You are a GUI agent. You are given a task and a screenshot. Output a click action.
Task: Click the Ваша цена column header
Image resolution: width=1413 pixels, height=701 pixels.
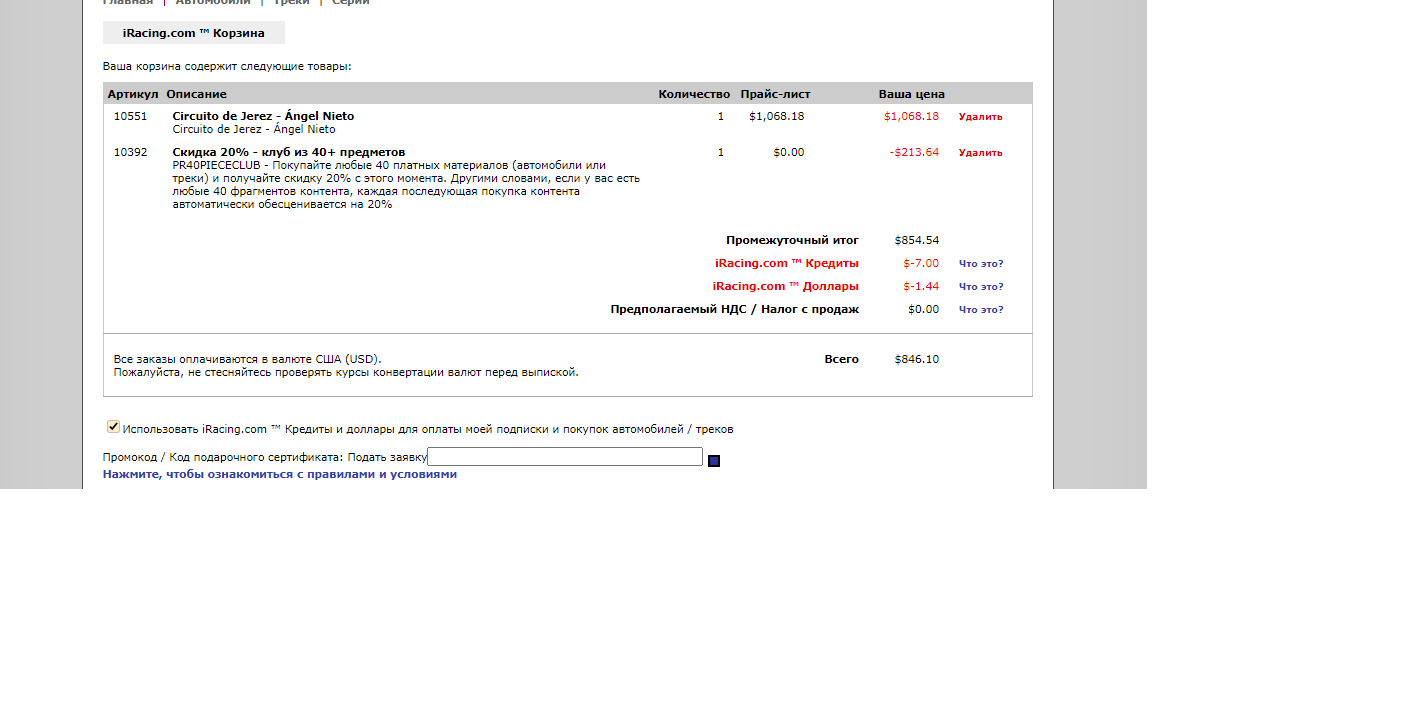coord(911,94)
